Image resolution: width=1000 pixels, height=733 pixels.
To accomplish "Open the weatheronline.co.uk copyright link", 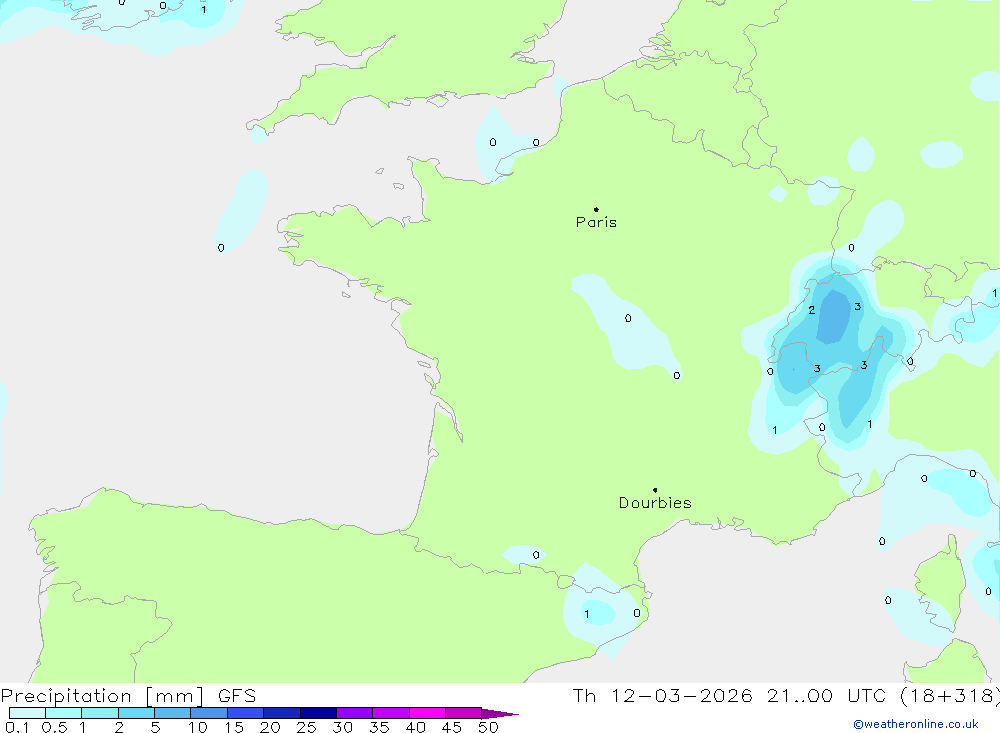I will pyautogui.click(x=916, y=724).
